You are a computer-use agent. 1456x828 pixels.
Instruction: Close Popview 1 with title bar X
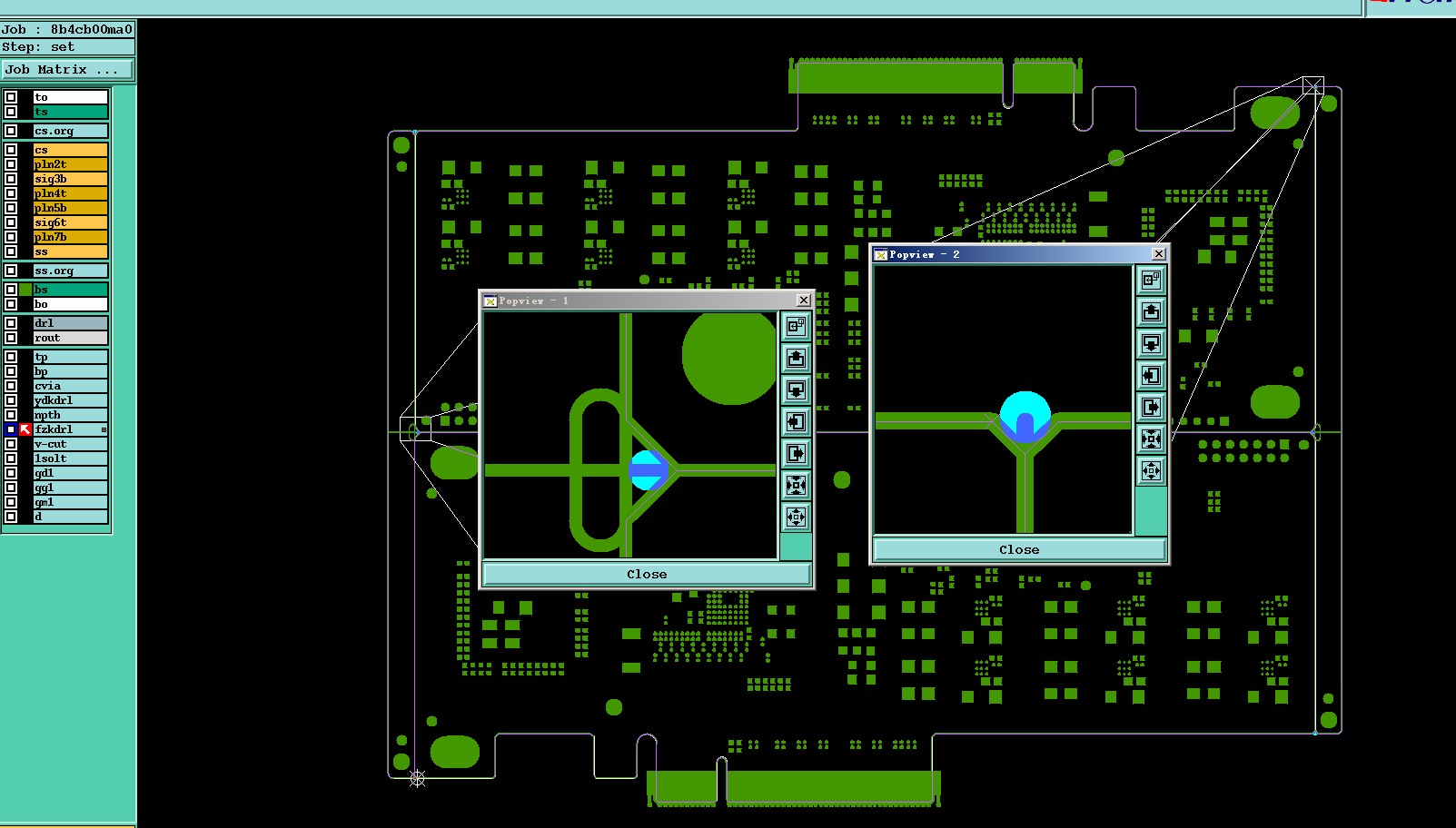tap(803, 301)
